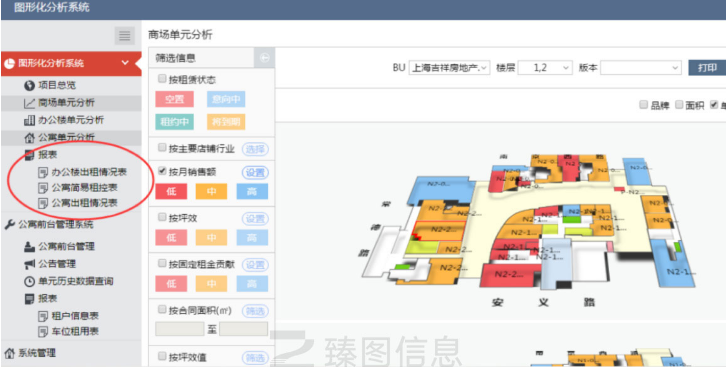726x367 pixels.
Task: Enable the 按主要店铺行业 checkbox
Action: (x=162, y=148)
